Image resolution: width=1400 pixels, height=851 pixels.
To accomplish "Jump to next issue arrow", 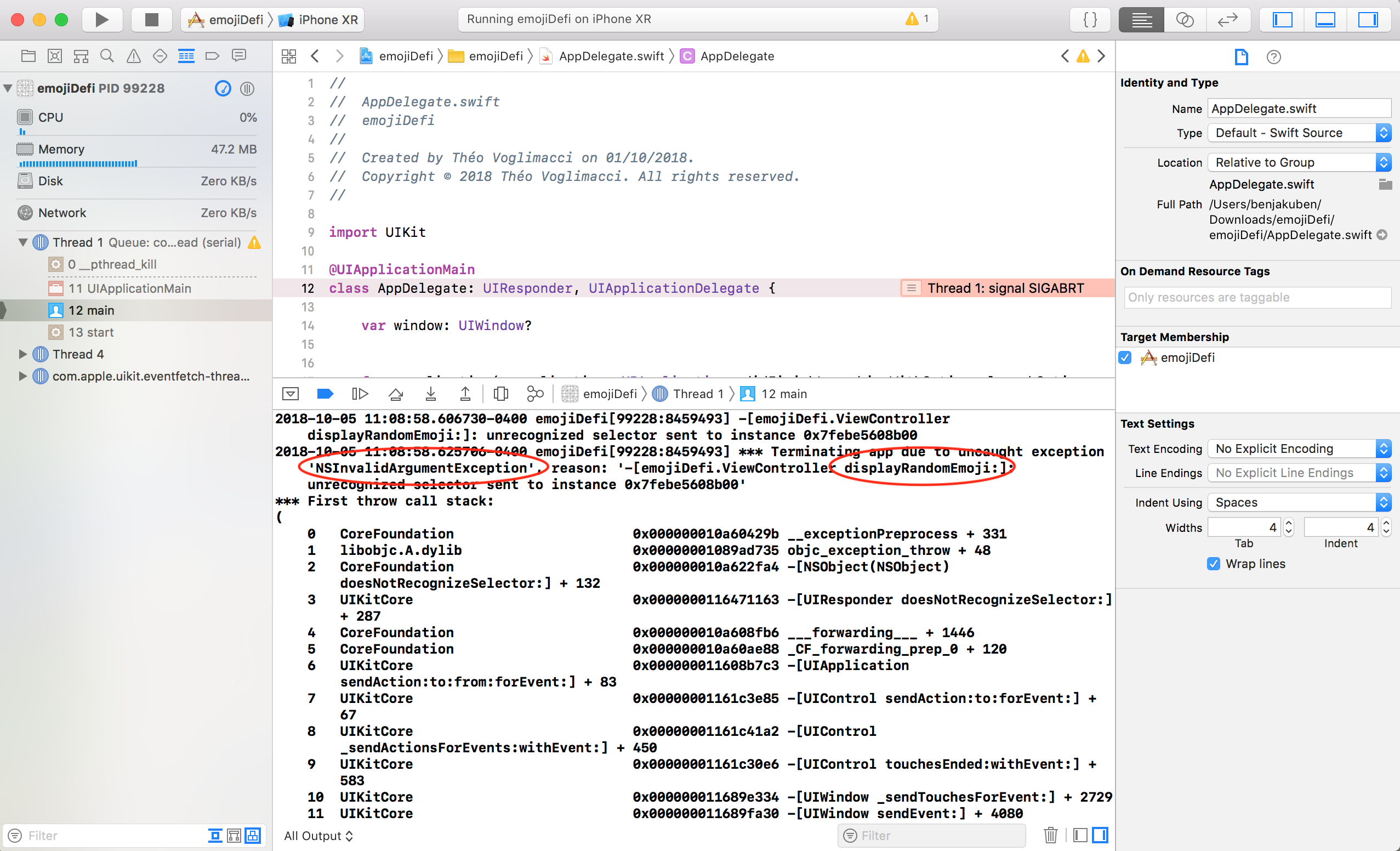I will coord(1101,56).
